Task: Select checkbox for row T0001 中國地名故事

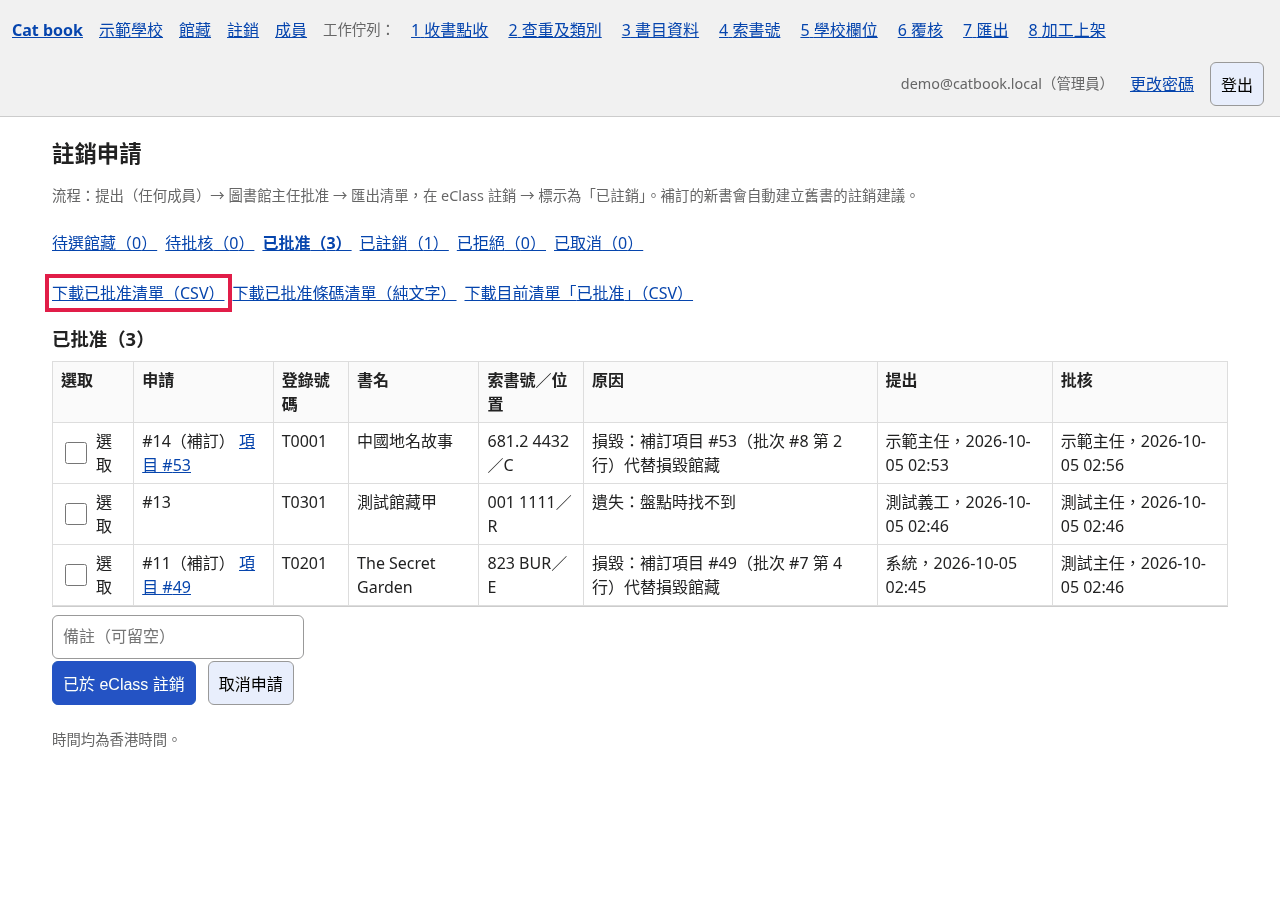Action: coord(76,453)
